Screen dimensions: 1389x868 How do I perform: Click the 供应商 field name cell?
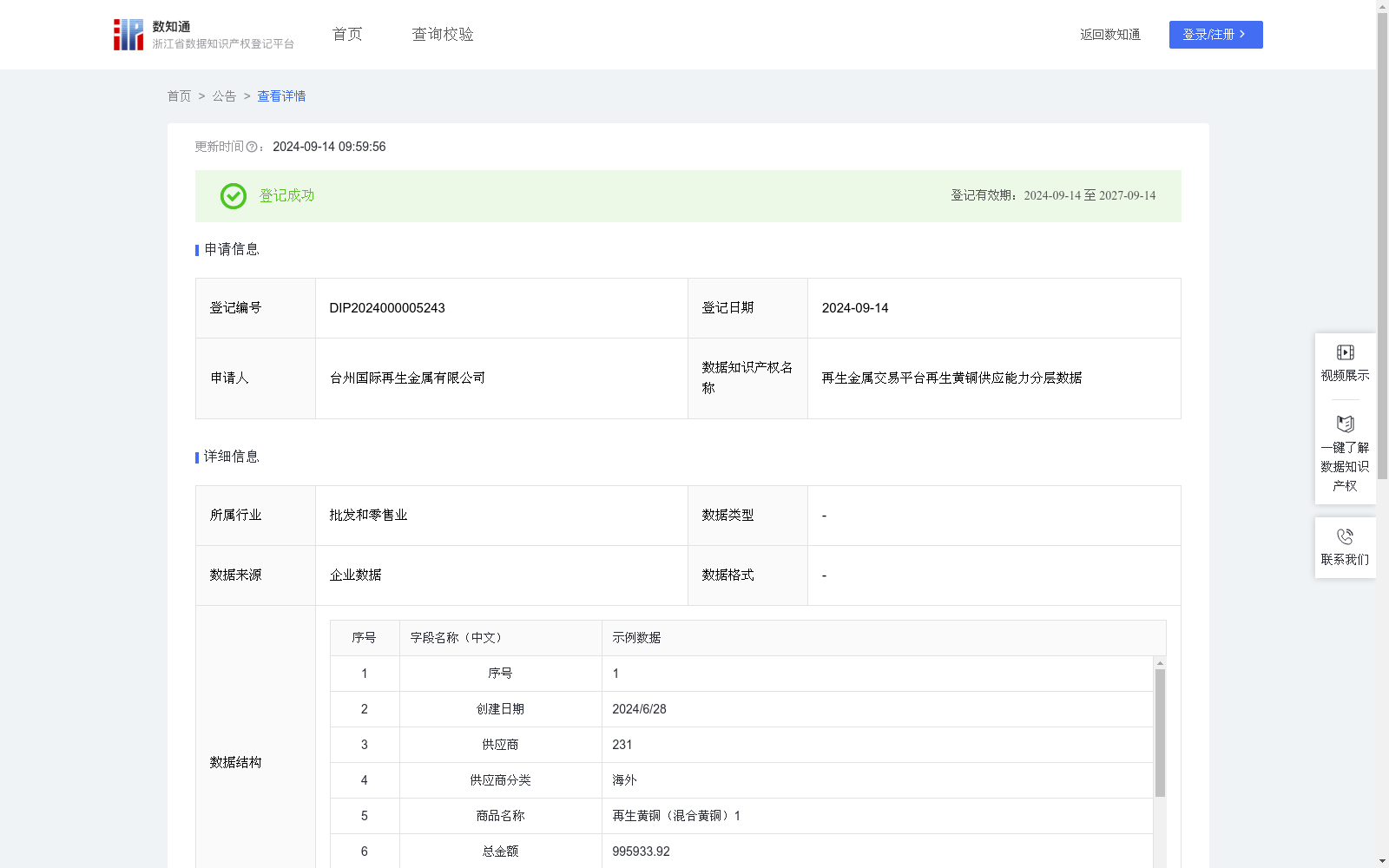coord(500,745)
